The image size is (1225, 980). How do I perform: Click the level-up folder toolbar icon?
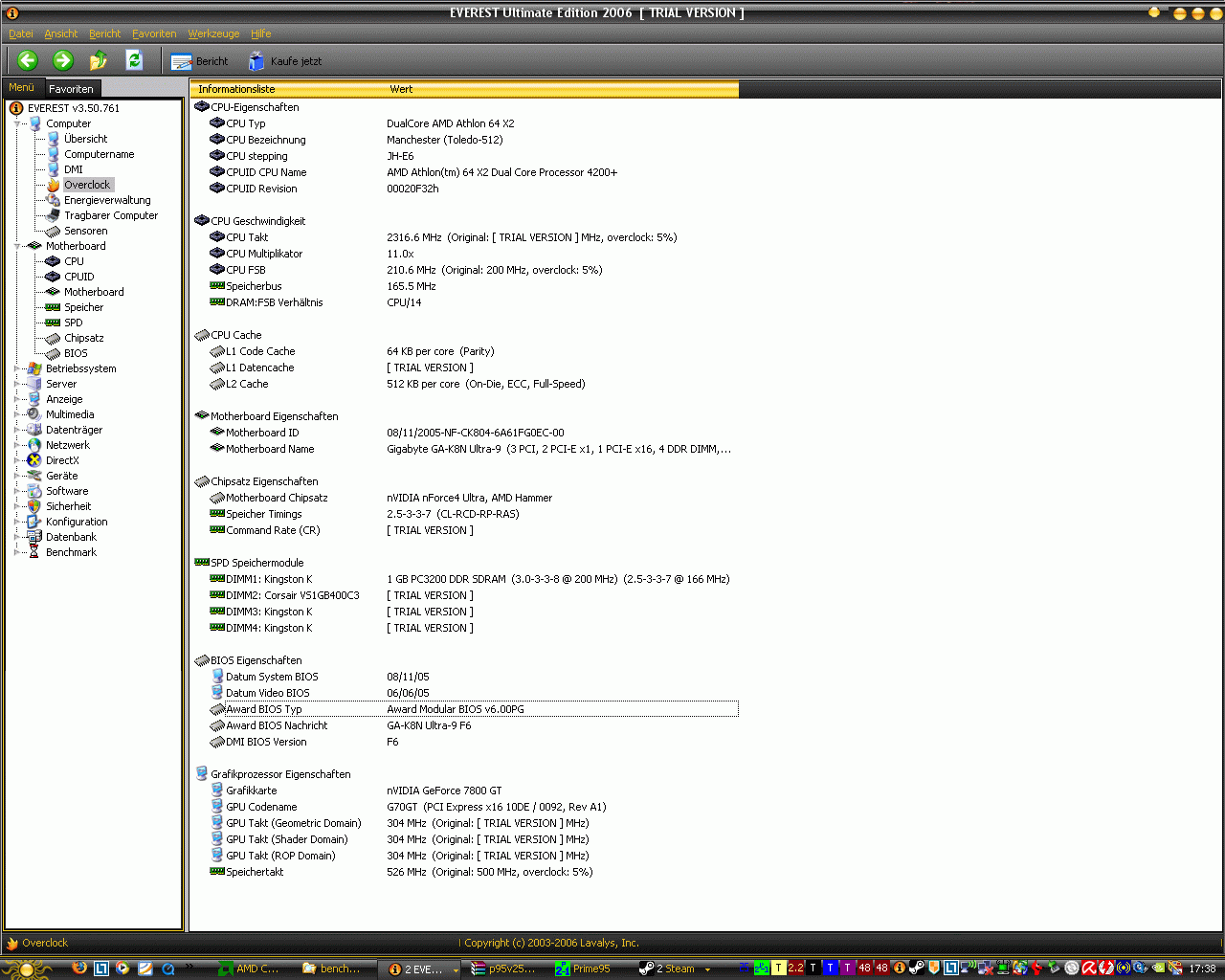click(x=99, y=60)
